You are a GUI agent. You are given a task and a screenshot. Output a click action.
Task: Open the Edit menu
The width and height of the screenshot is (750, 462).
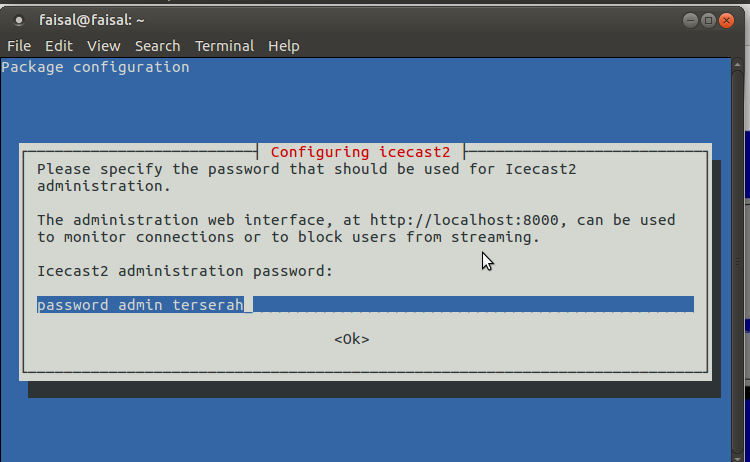[x=58, y=46]
